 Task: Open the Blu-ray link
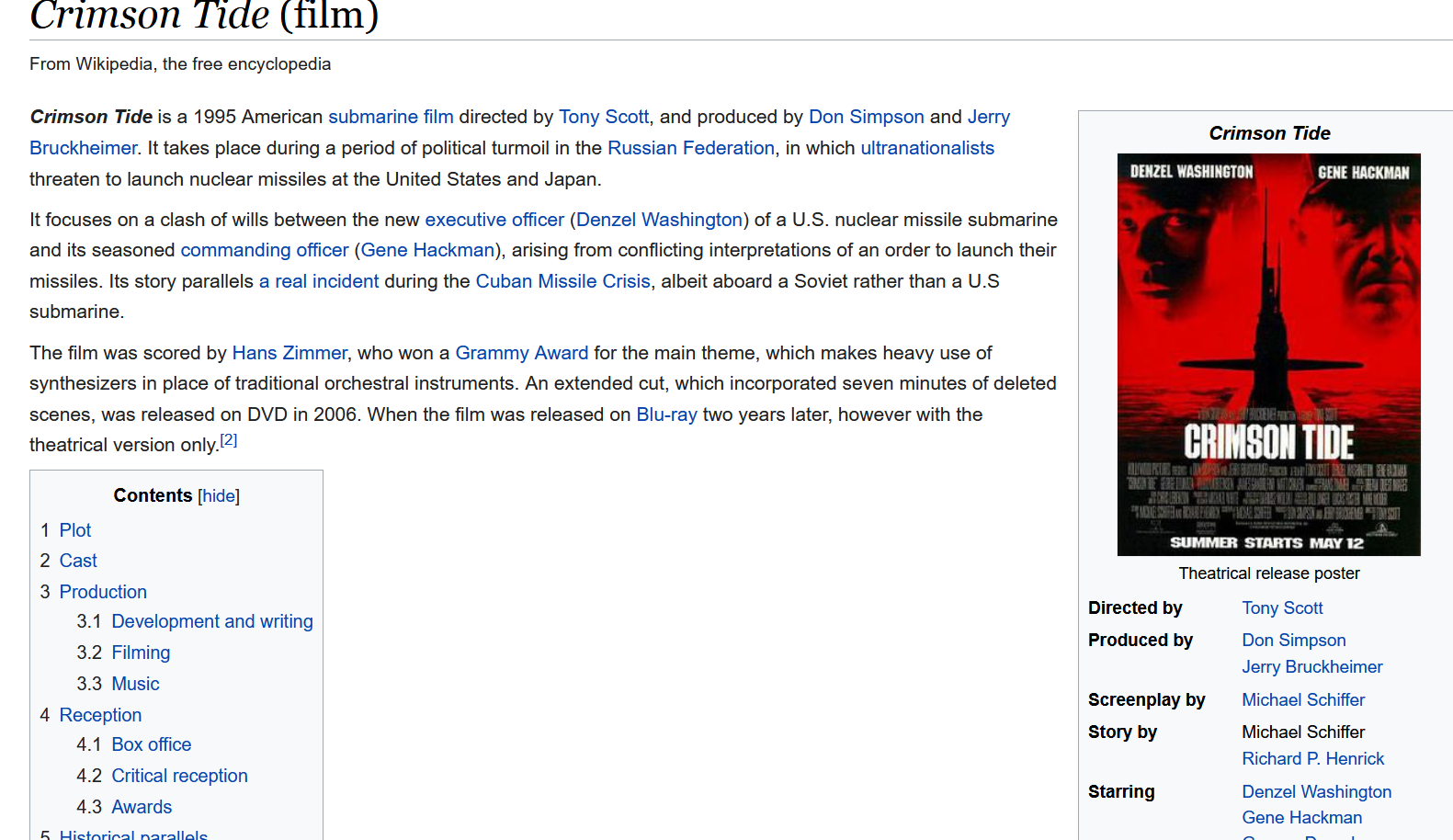pyautogui.click(x=666, y=414)
